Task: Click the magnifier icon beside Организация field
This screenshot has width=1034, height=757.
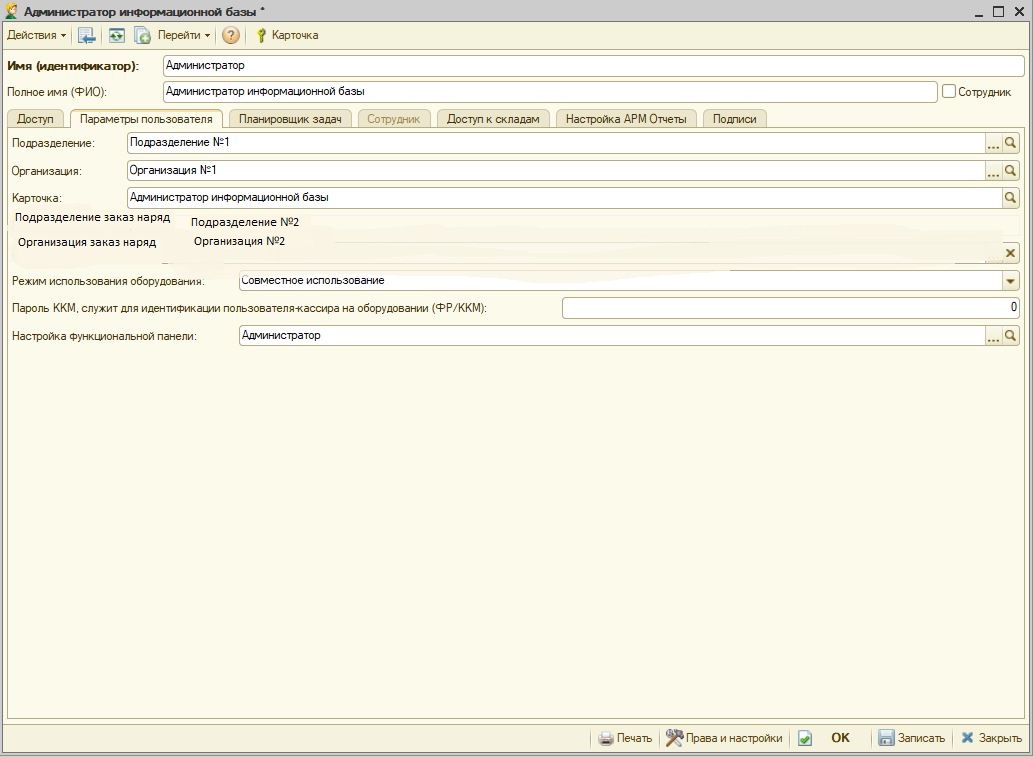Action: coord(1011,171)
